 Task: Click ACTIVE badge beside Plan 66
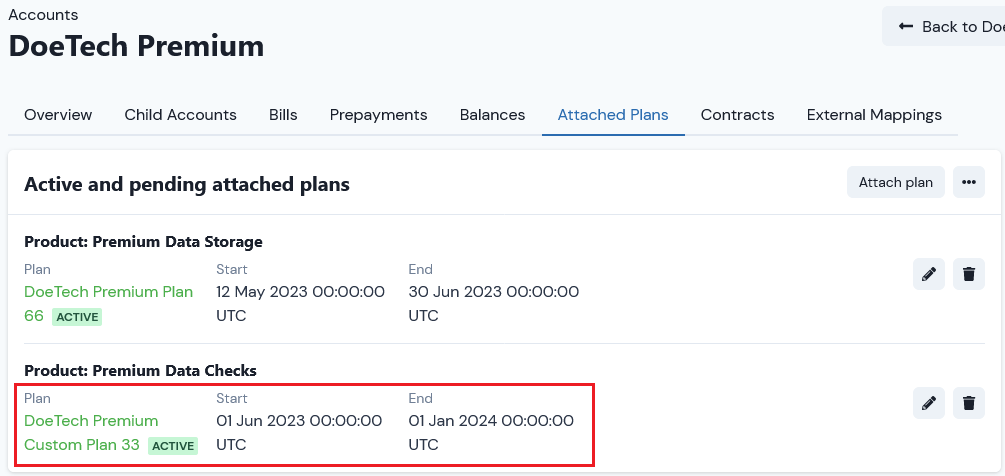pyautogui.click(x=77, y=317)
